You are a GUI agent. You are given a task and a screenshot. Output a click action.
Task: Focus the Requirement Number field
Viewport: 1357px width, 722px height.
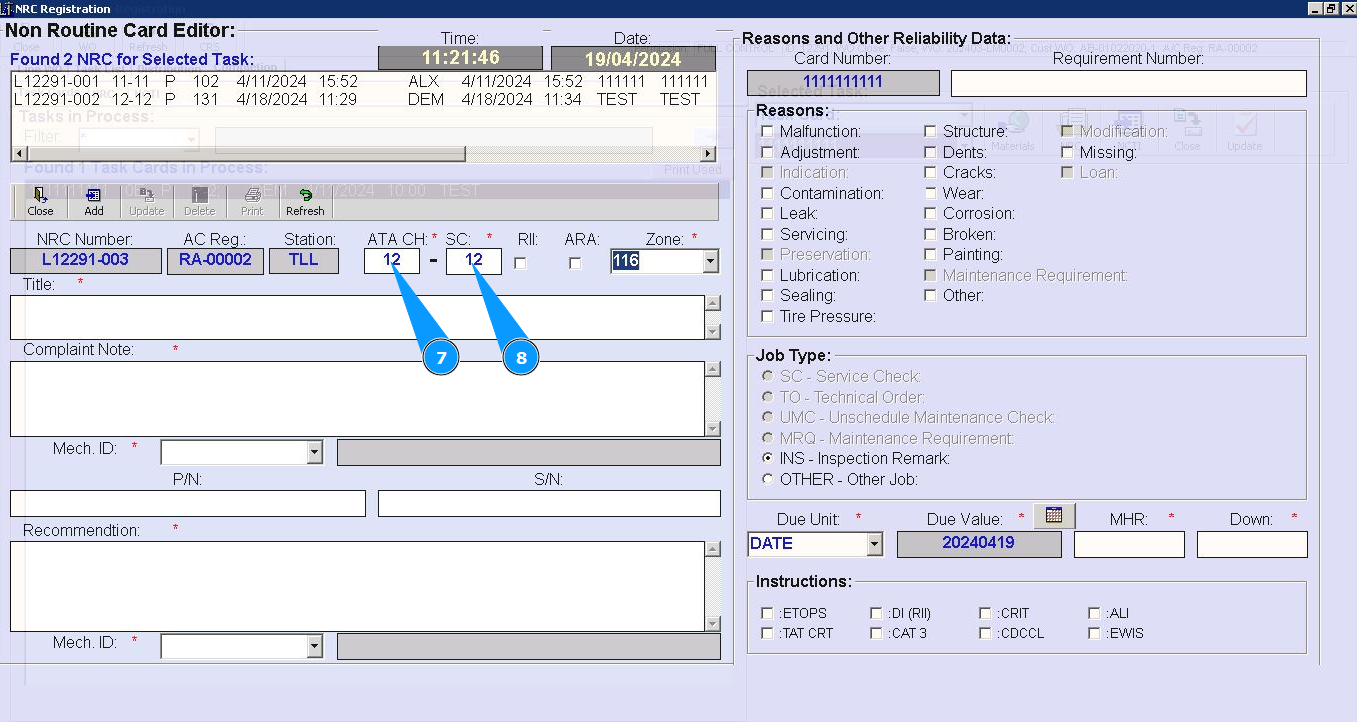click(1129, 83)
